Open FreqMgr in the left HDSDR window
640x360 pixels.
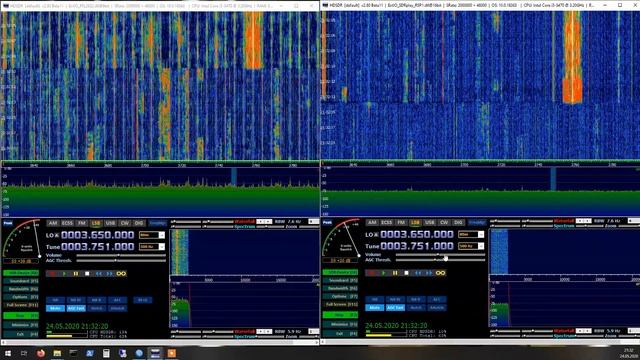coord(157,223)
